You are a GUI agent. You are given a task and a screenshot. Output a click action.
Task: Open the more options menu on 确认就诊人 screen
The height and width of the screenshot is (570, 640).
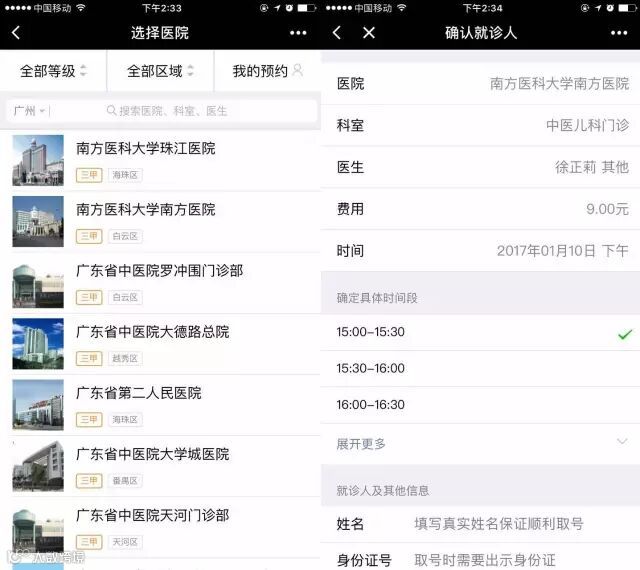click(619, 33)
